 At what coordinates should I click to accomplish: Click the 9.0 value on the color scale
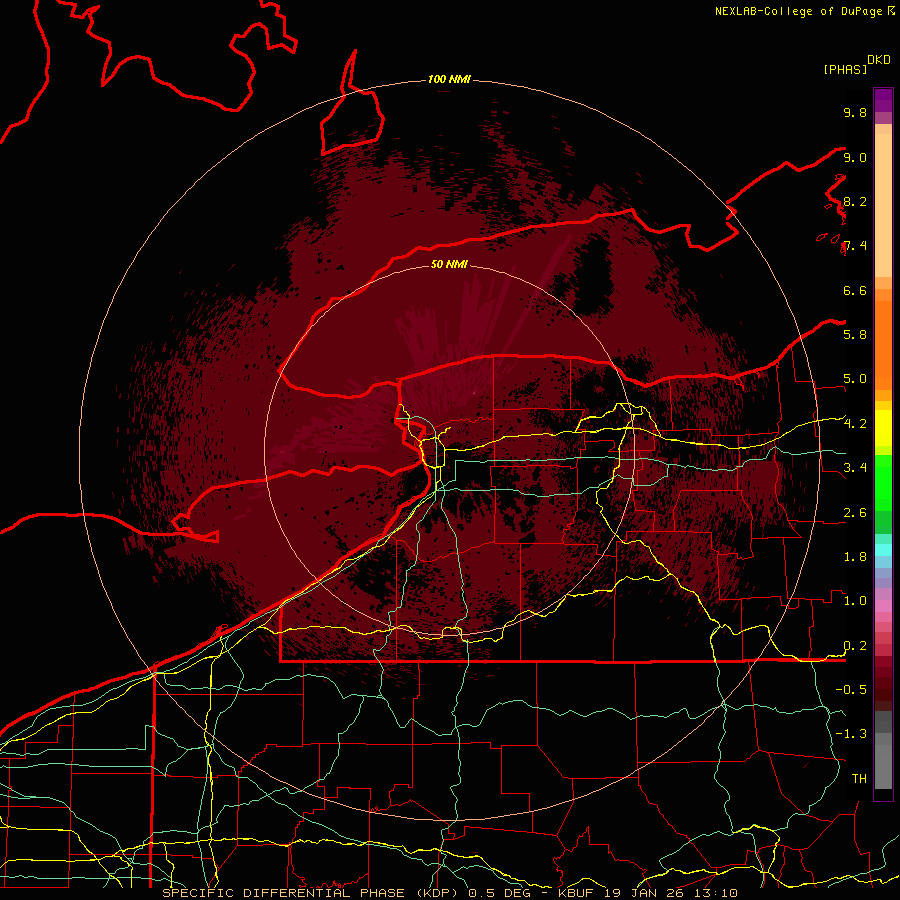855,157
